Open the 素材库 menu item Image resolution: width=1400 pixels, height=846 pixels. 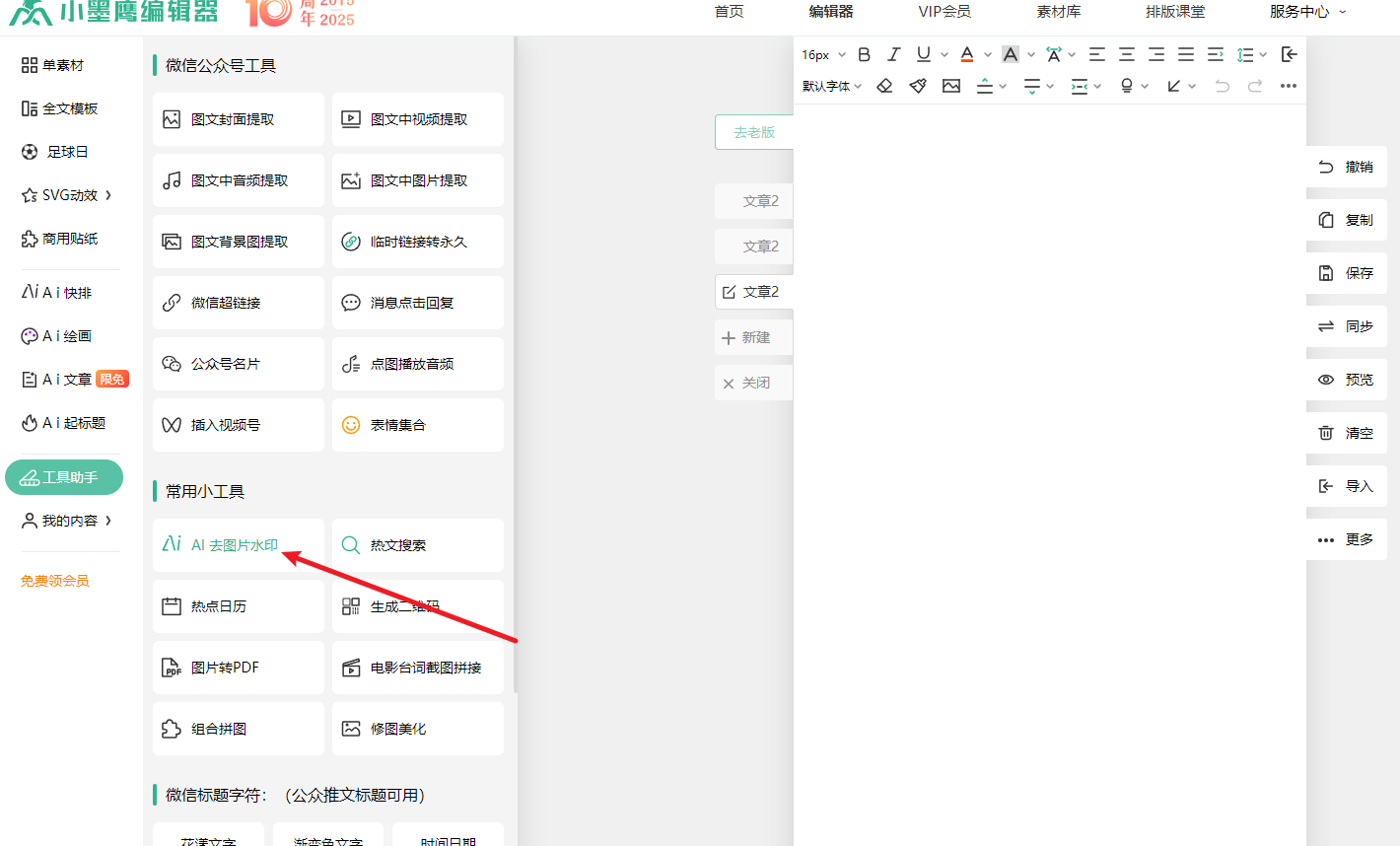(1058, 12)
